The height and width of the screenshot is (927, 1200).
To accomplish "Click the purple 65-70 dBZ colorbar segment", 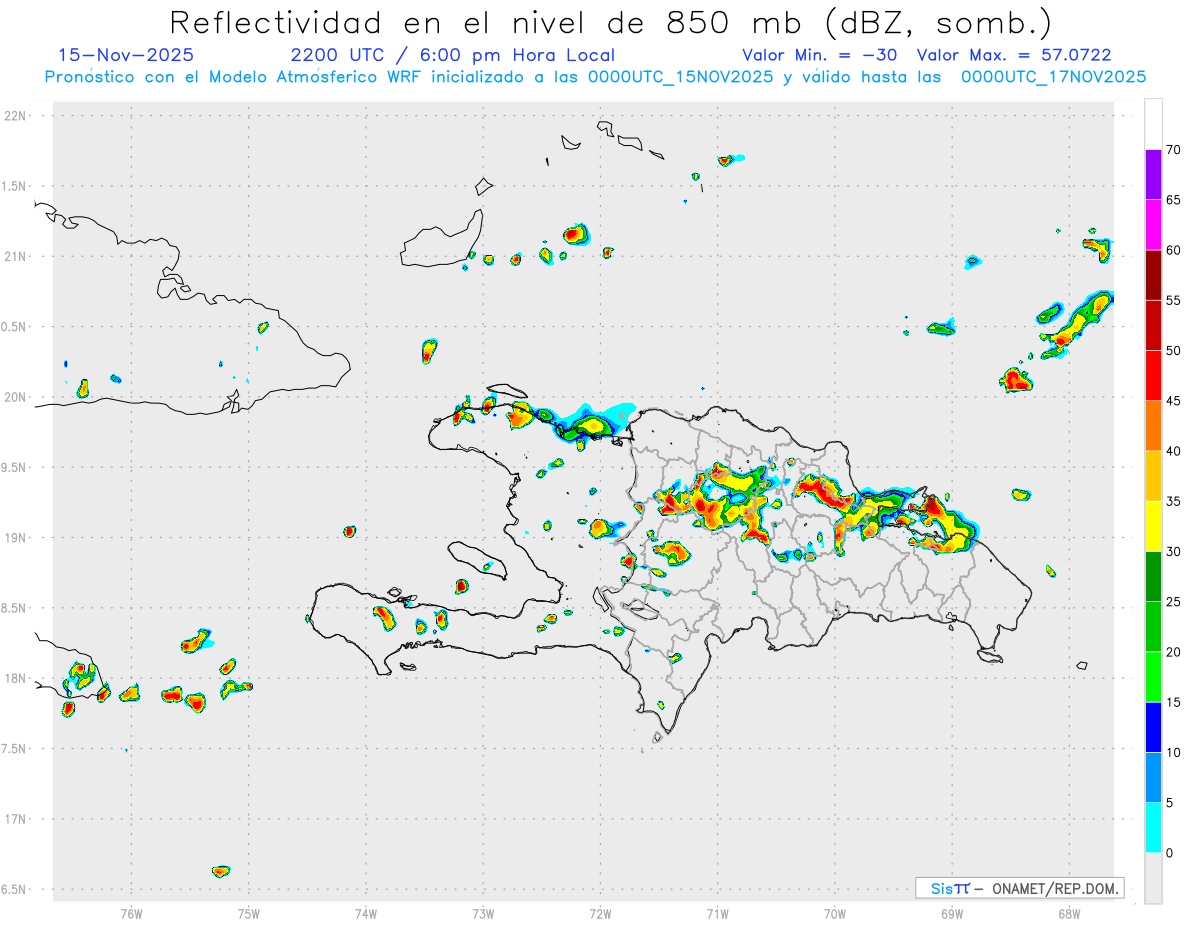I will point(1153,175).
